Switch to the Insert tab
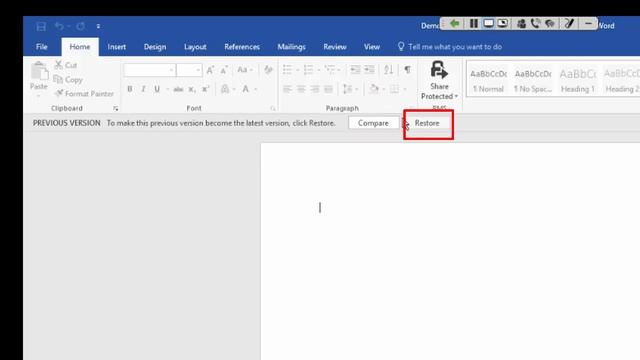640x360 pixels. click(117, 47)
